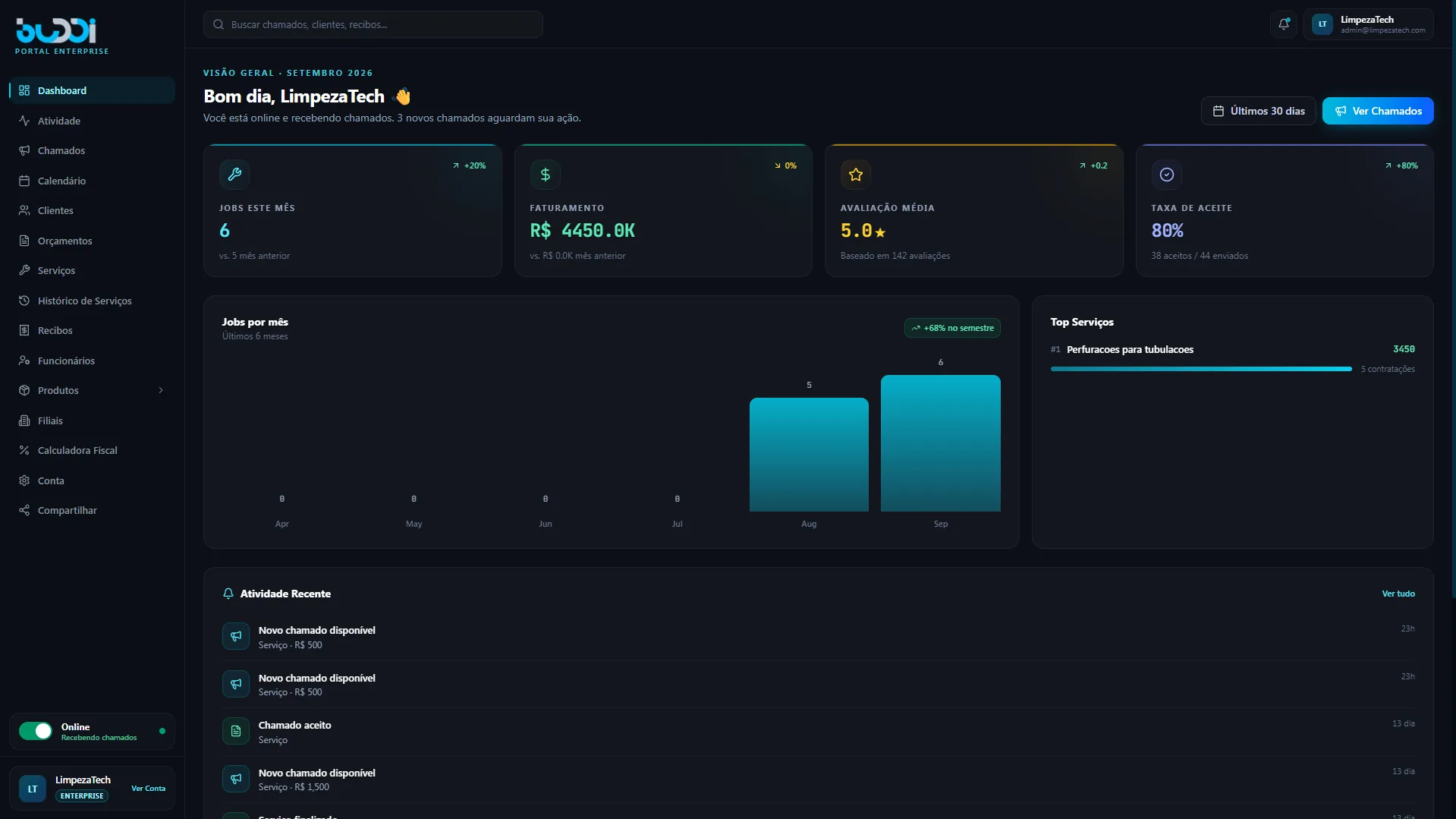The image size is (1456, 819).
Task: Click the Clientes people icon in sidebar
Action: tap(24, 210)
